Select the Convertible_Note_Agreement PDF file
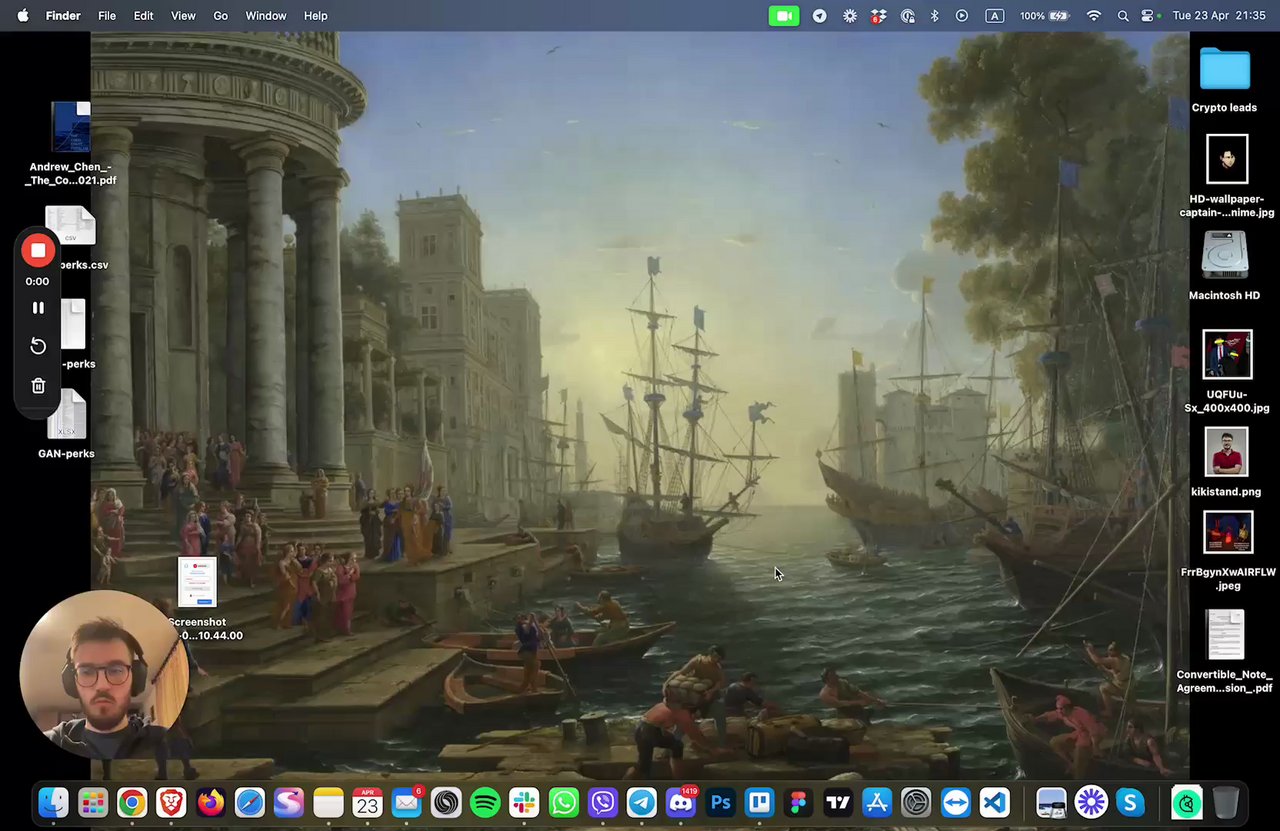This screenshot has height=831, width=1280. tap(1225, 635)
